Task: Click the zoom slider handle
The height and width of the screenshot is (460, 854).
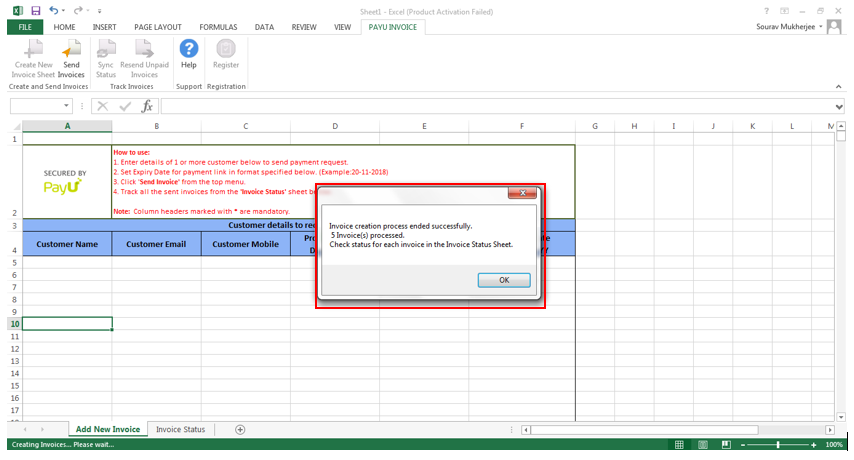Action: pyautogui.click(x=778, y=445)
